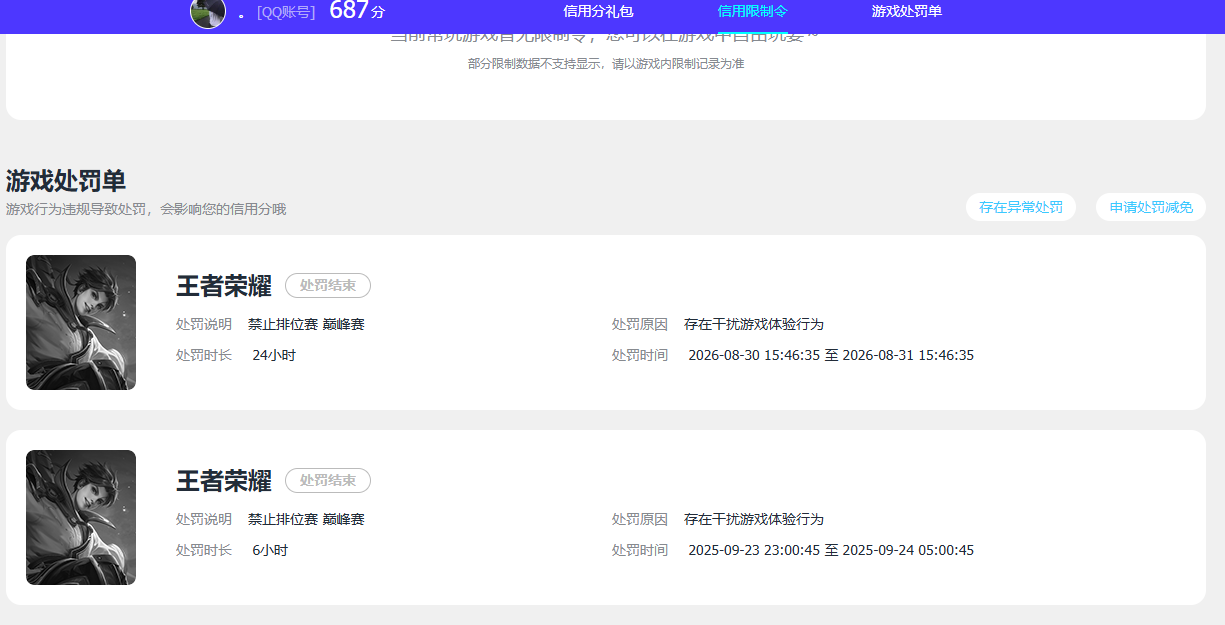Click 禁止排位赛 巅峰赛 in the 24小时 card
The width and height of the screenshot is (1225, 625).
point(306,324)
